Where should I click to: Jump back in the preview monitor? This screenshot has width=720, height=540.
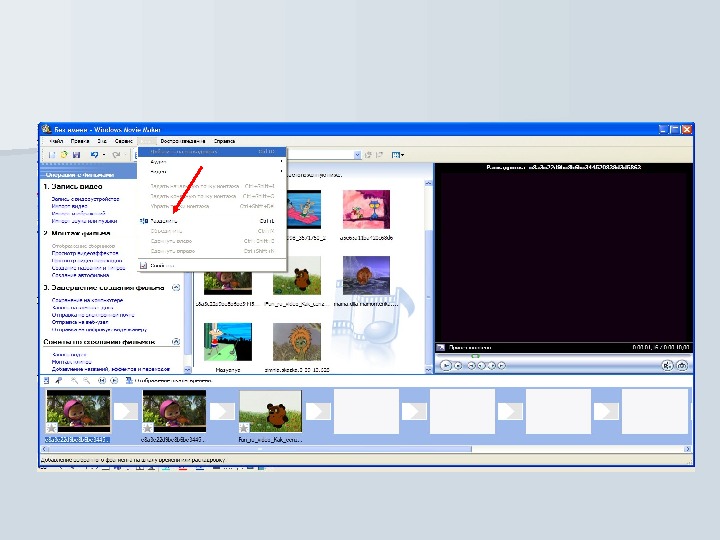point(471,366)
